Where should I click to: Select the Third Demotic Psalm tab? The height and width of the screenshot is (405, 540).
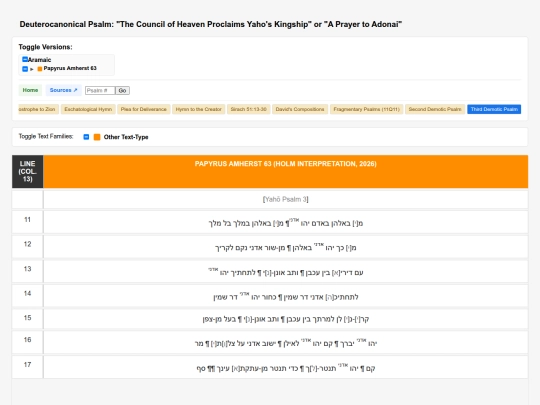click(494, 109)
